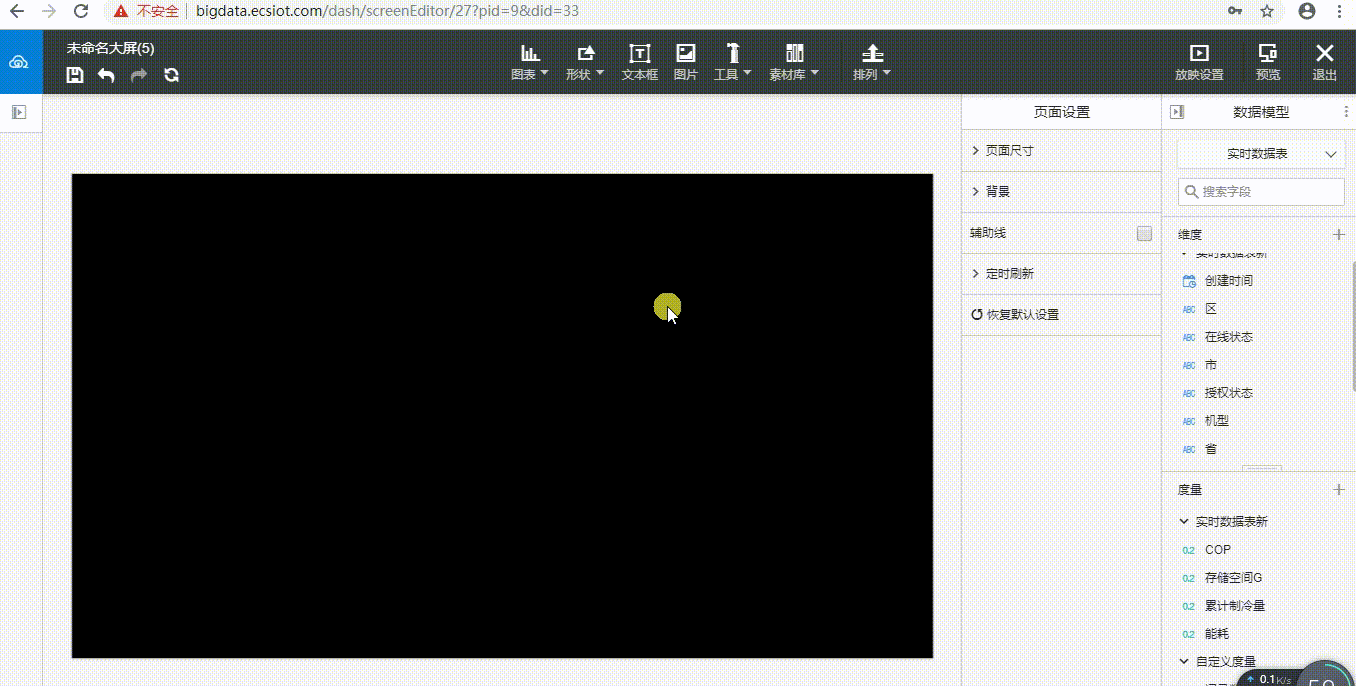Reload the browser page
Image resolution: width=1356 pixels, height=686 pixels.
tap(82, 12)
